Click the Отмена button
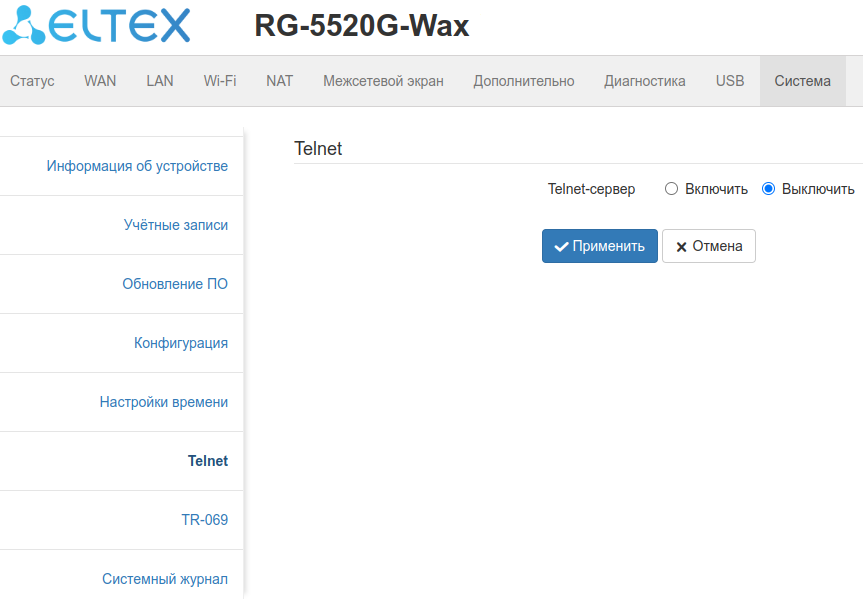863x609 pixels. tap(708, 246)
